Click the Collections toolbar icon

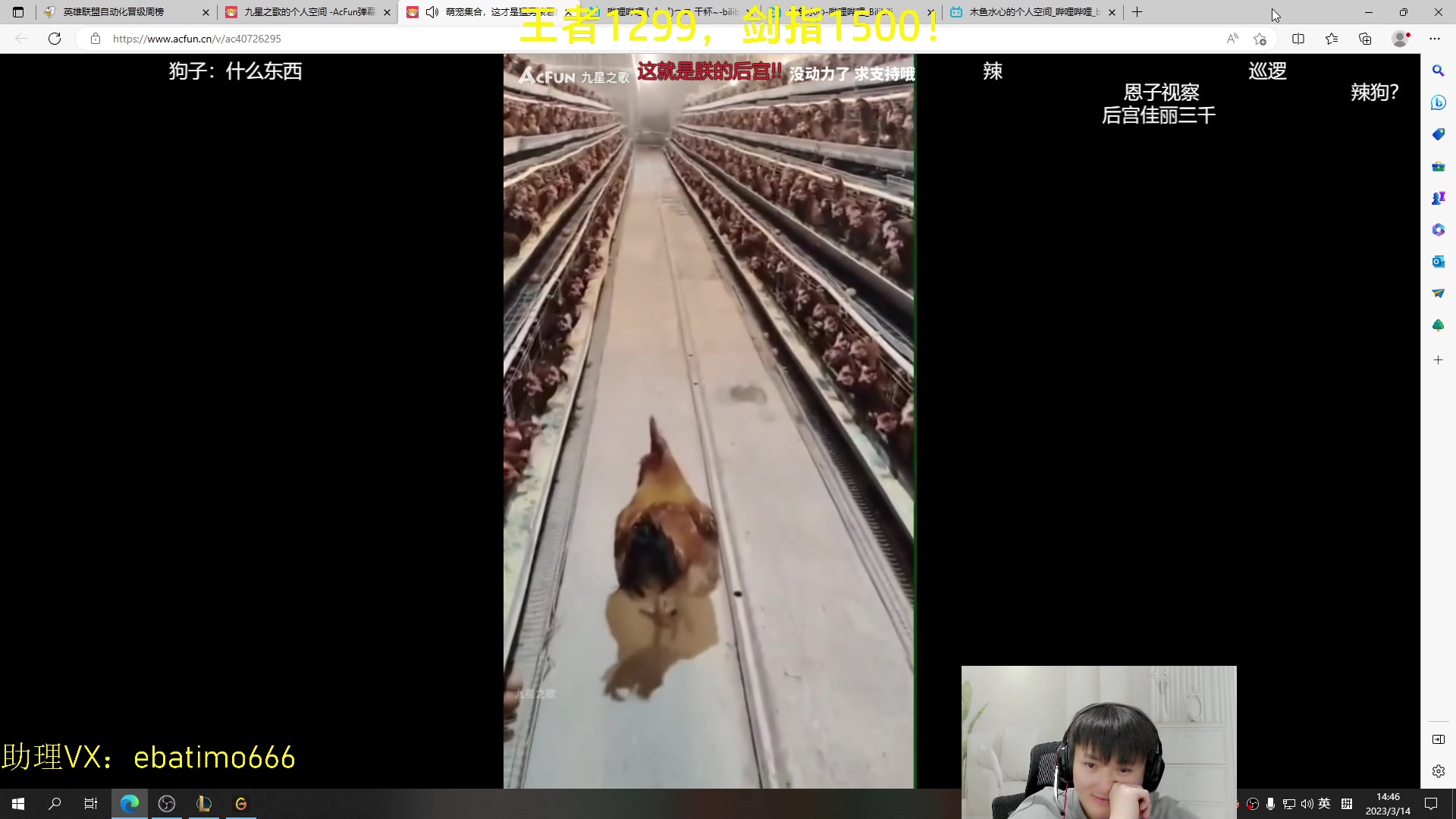click(1365, 39)
